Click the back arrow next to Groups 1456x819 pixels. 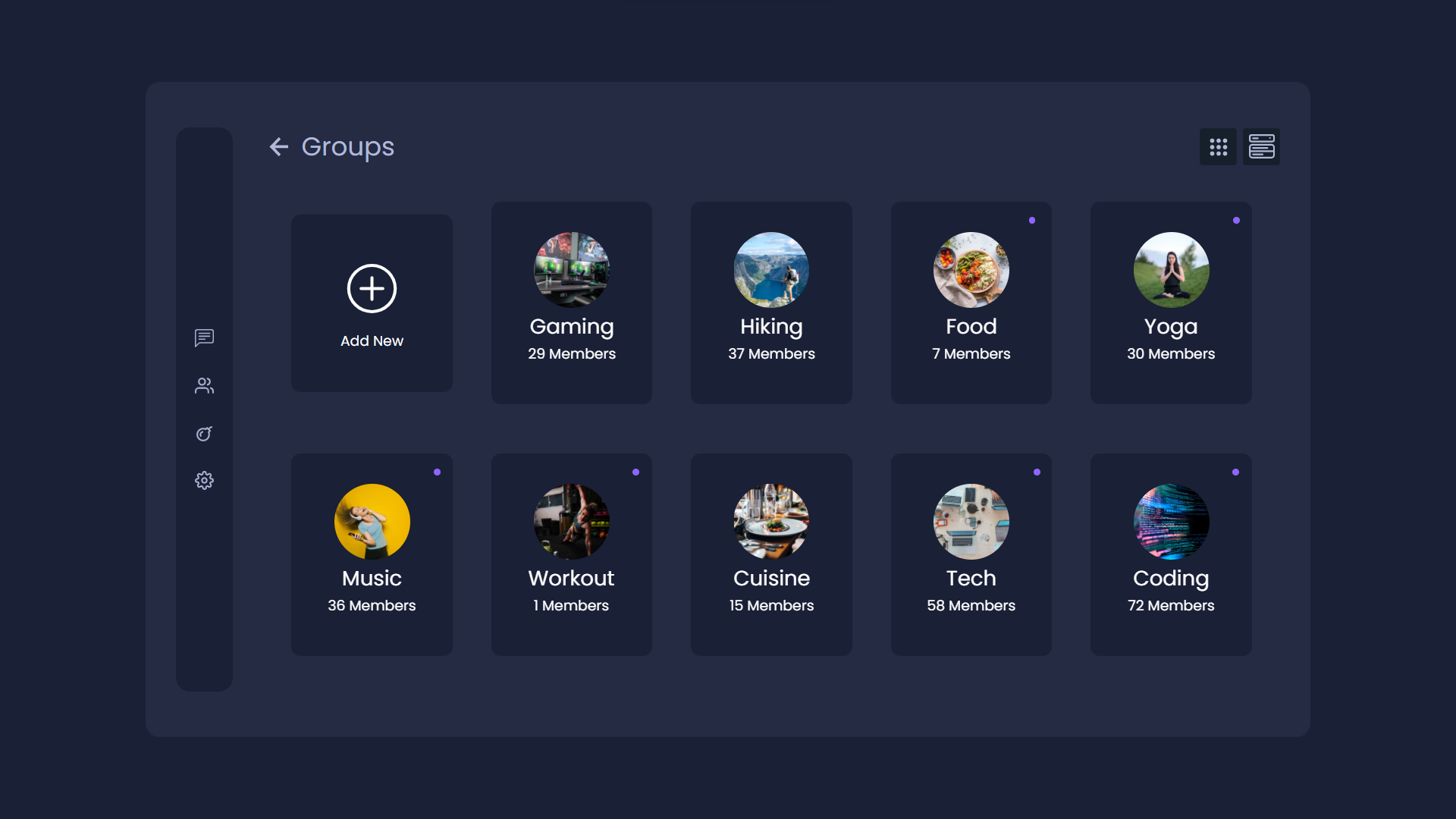[x=278, y=146]
